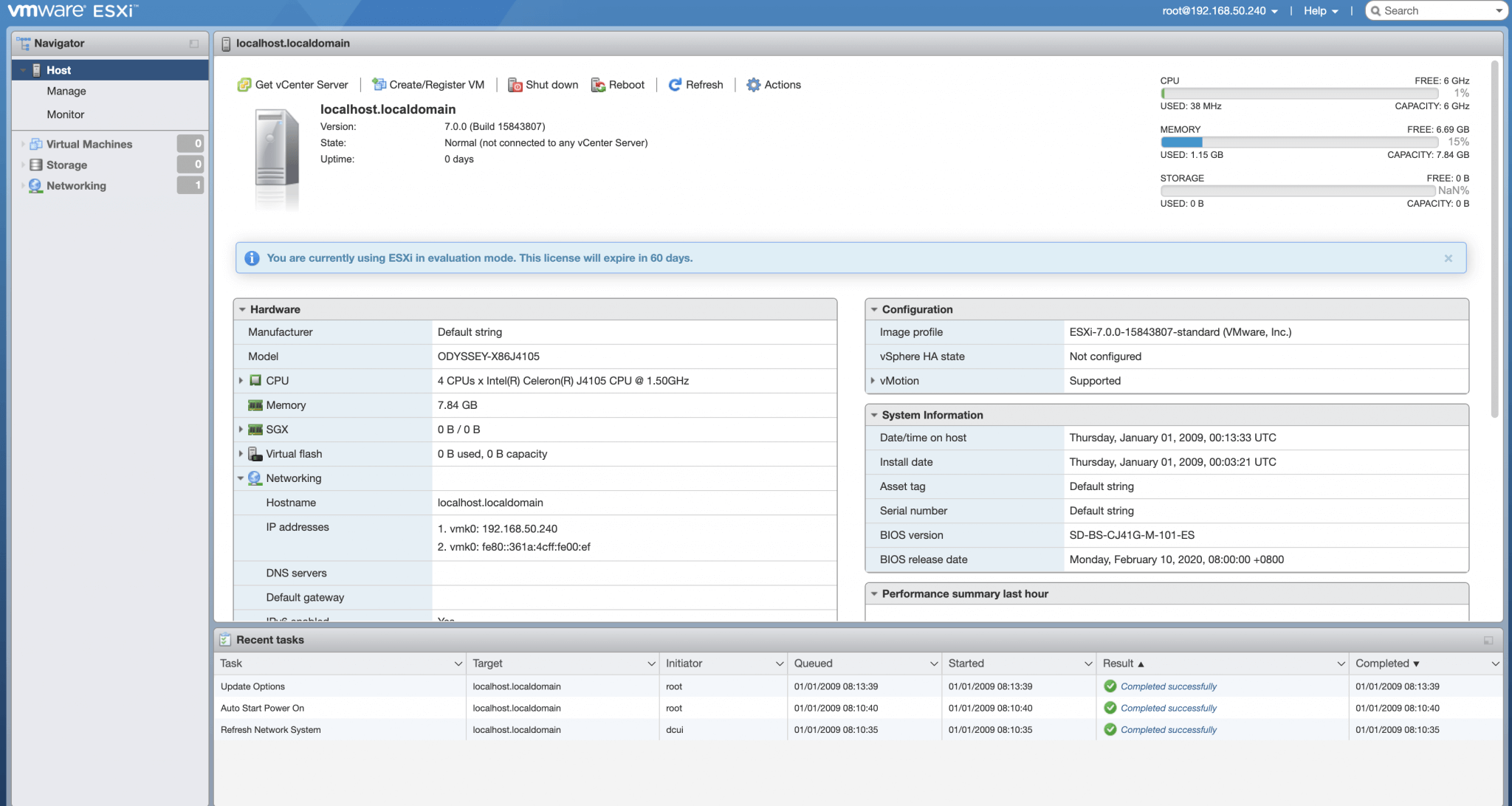This screenshot has width=1512, height=806.
Task: Click the Reboot host icon
Action: (597, 85)
